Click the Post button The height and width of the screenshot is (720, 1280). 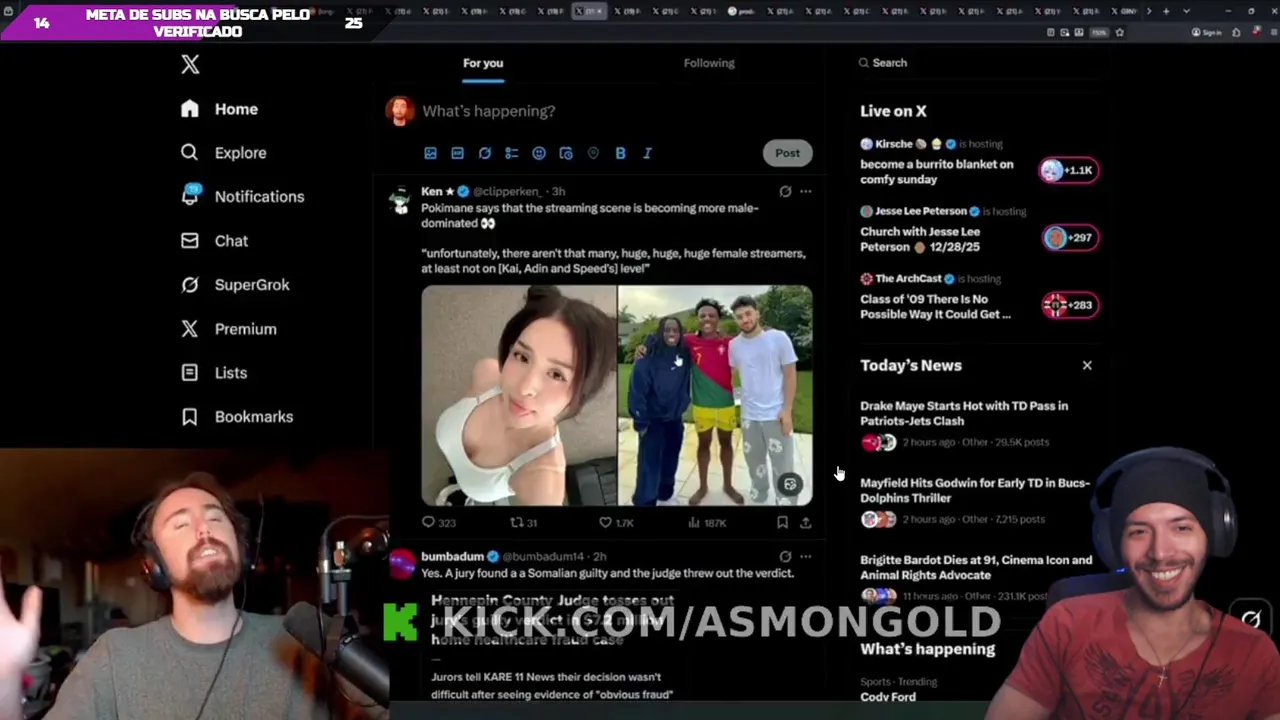tap(787, 153)
